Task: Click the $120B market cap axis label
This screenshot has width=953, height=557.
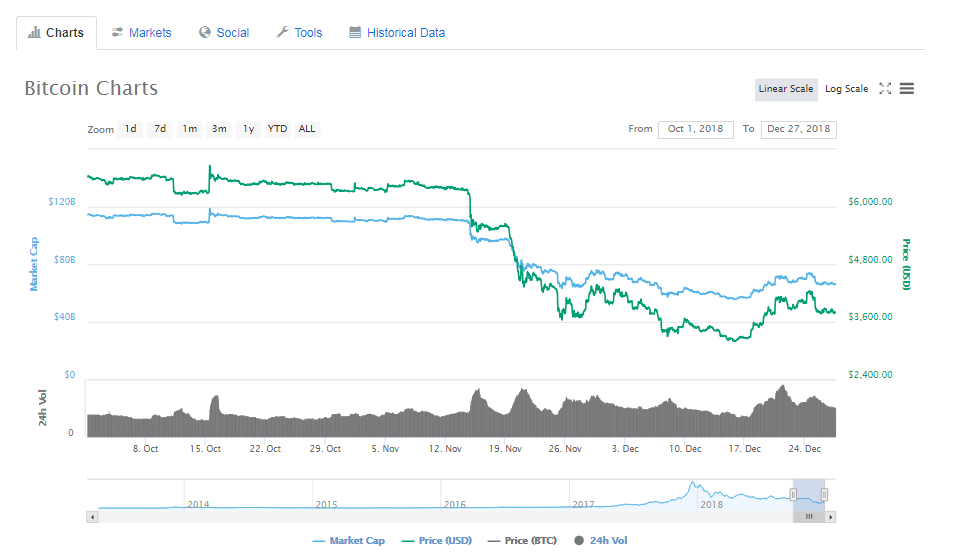Action: [x=62, y=202]
